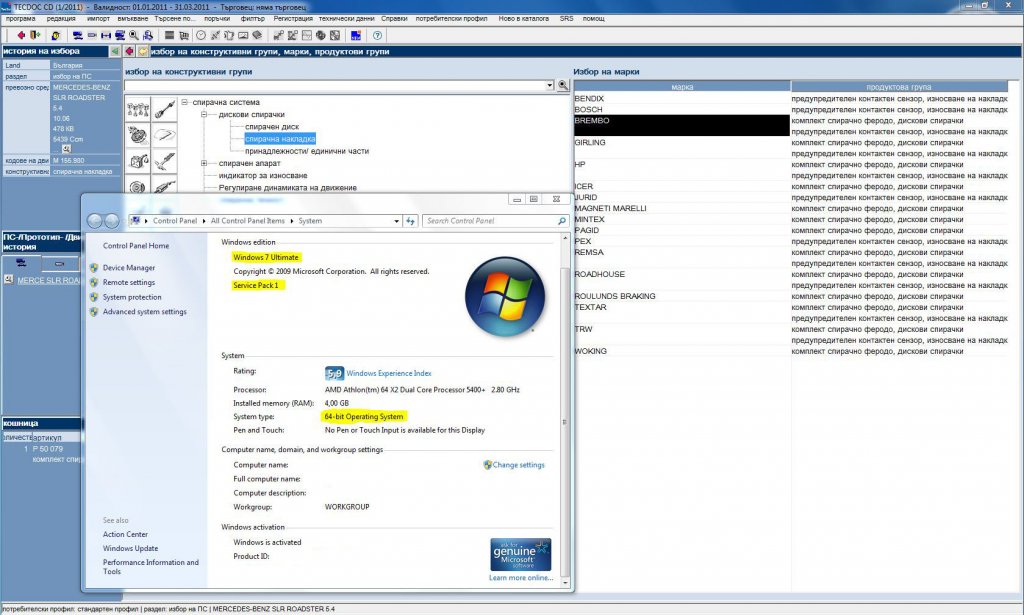Collapse the спирачна система tree node
The image size is (1024, 615).
point(184,103)
